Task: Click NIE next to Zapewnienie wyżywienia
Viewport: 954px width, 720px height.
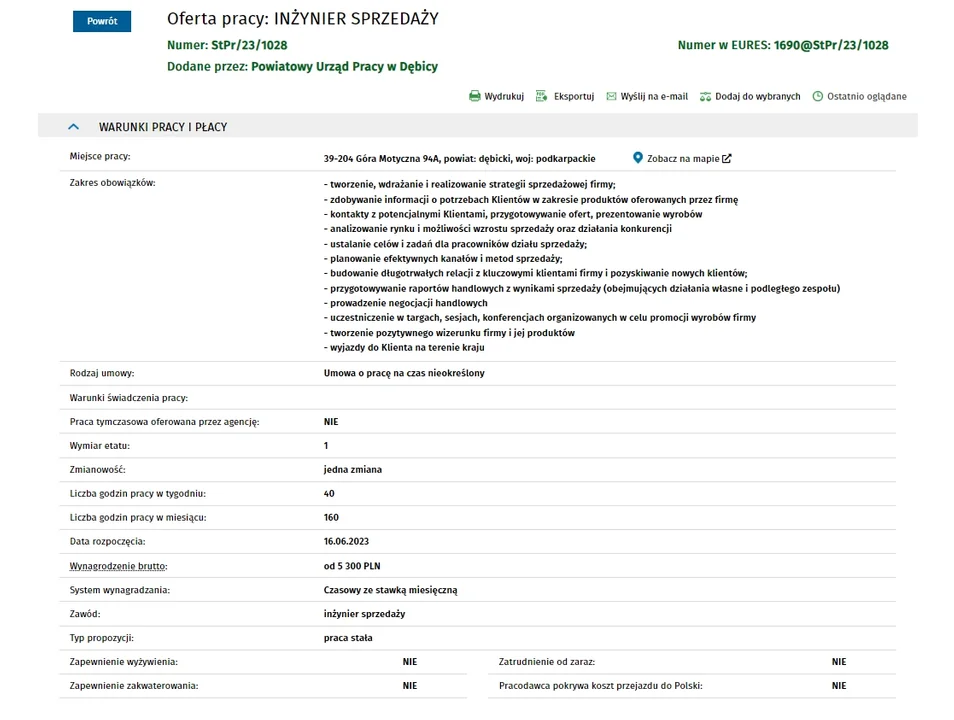Action: point(410,662)
